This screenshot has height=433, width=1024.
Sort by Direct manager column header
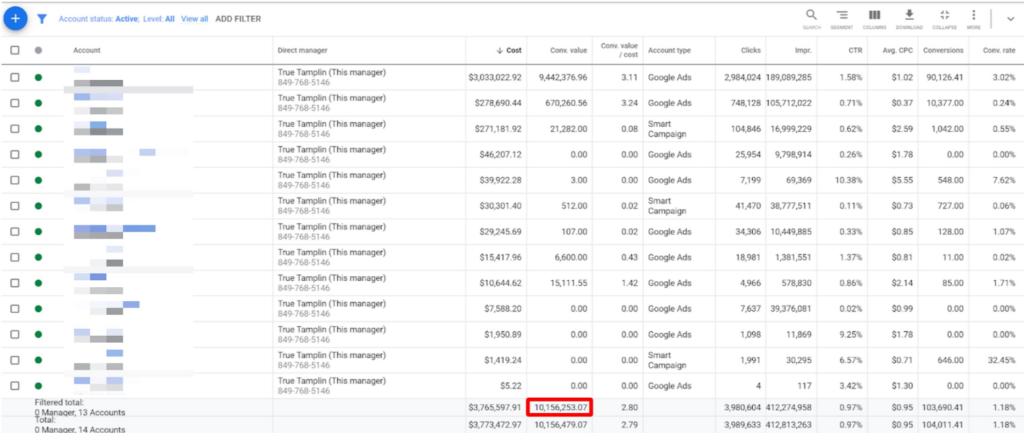click(302, 50)
